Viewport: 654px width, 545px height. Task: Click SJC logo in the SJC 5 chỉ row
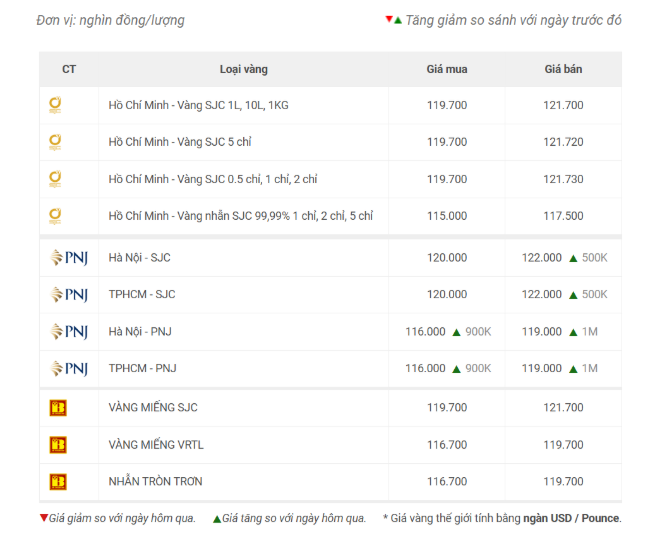tap(55, 142)
